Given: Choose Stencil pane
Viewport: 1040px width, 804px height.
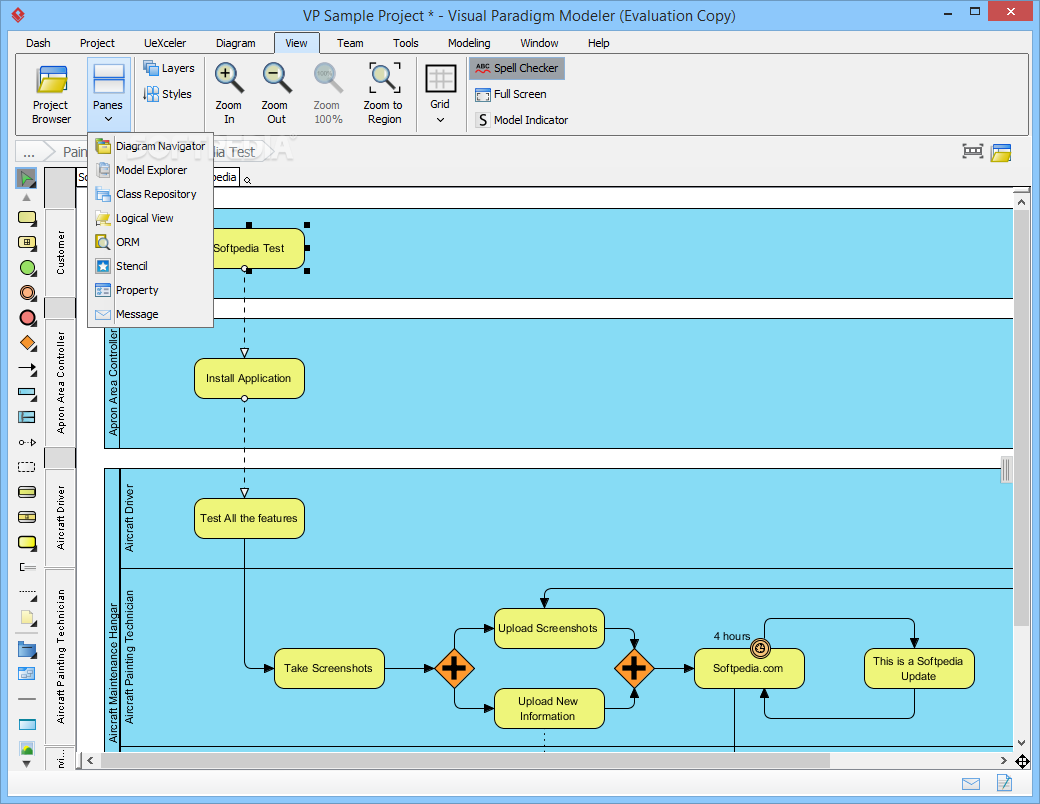Looking at the screenshot, I should [151, 266].
